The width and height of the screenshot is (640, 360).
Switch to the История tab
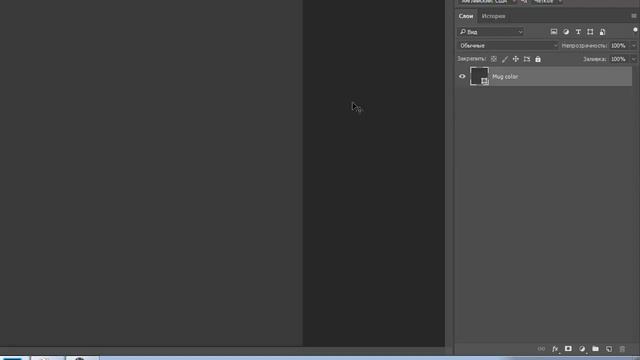[493, 16]
